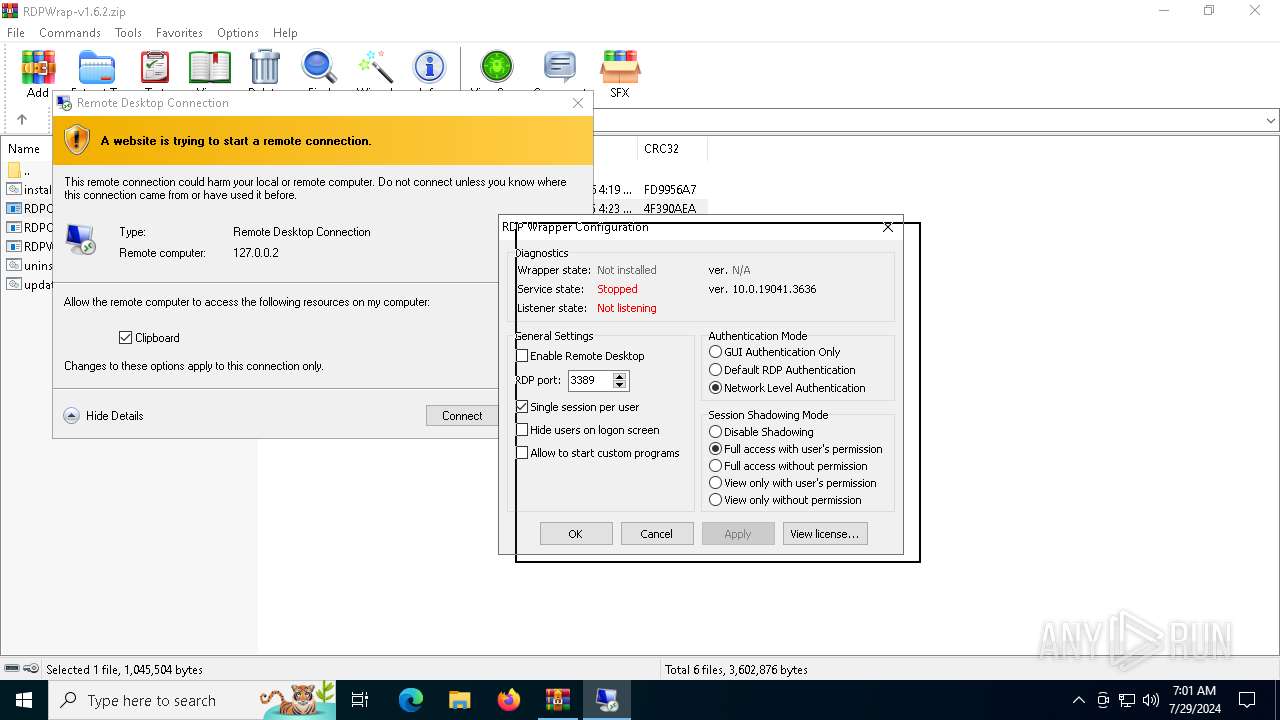The height and width of the screenshot is (720, 1280).
Task: Click the WinRAR Find magnifier icon
Action: click(320, 68)
